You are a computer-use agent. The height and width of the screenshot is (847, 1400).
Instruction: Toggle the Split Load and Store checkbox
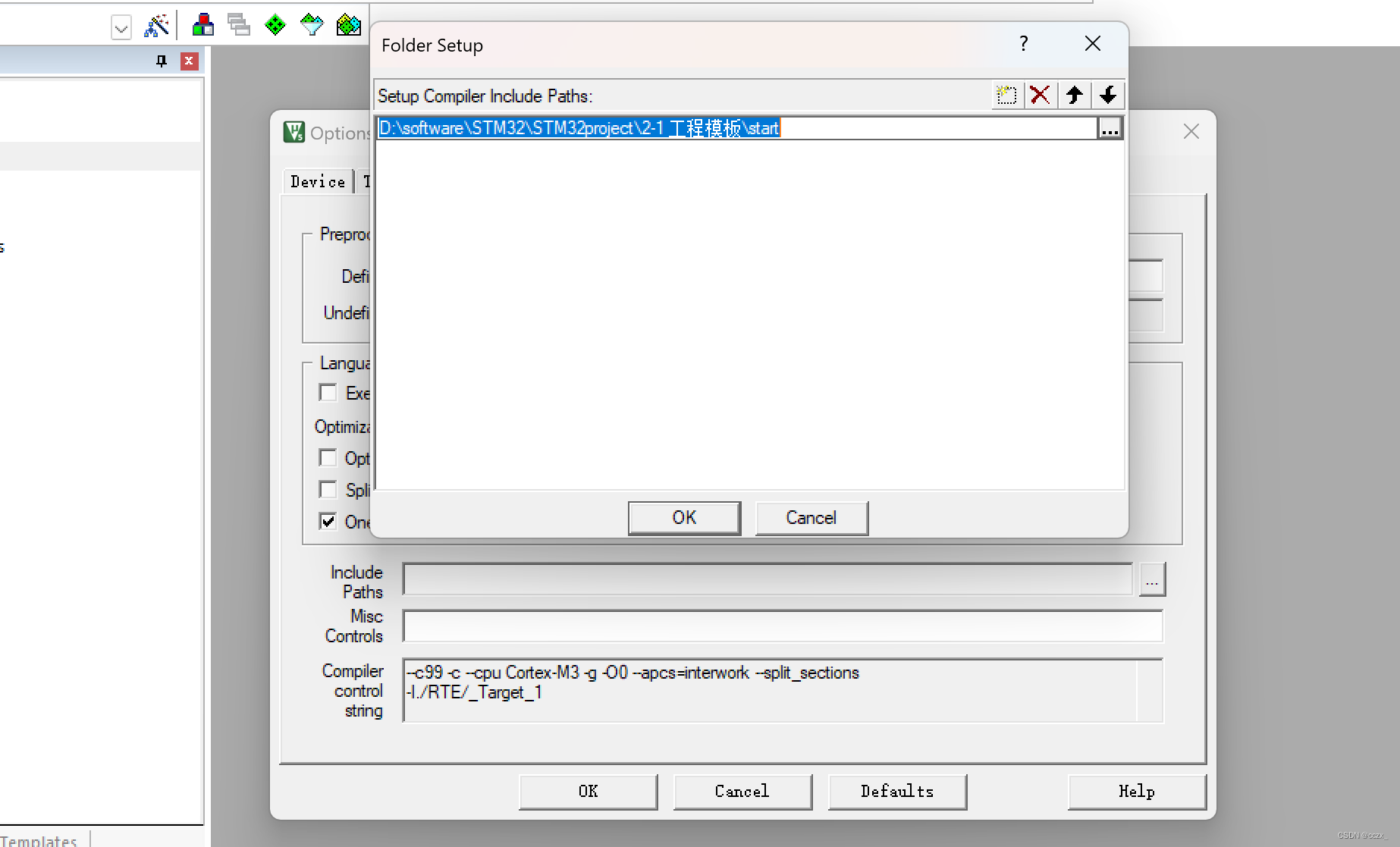point(328,490)
